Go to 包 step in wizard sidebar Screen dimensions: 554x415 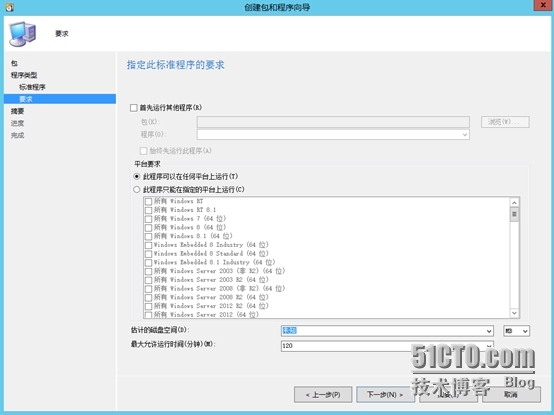(14, 63)
